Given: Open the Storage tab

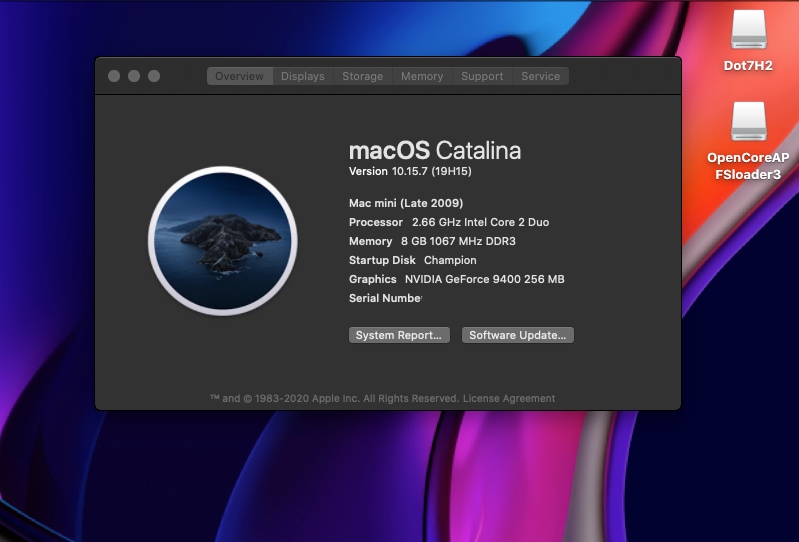Looking at the screenshot, I should click(362, 76).
